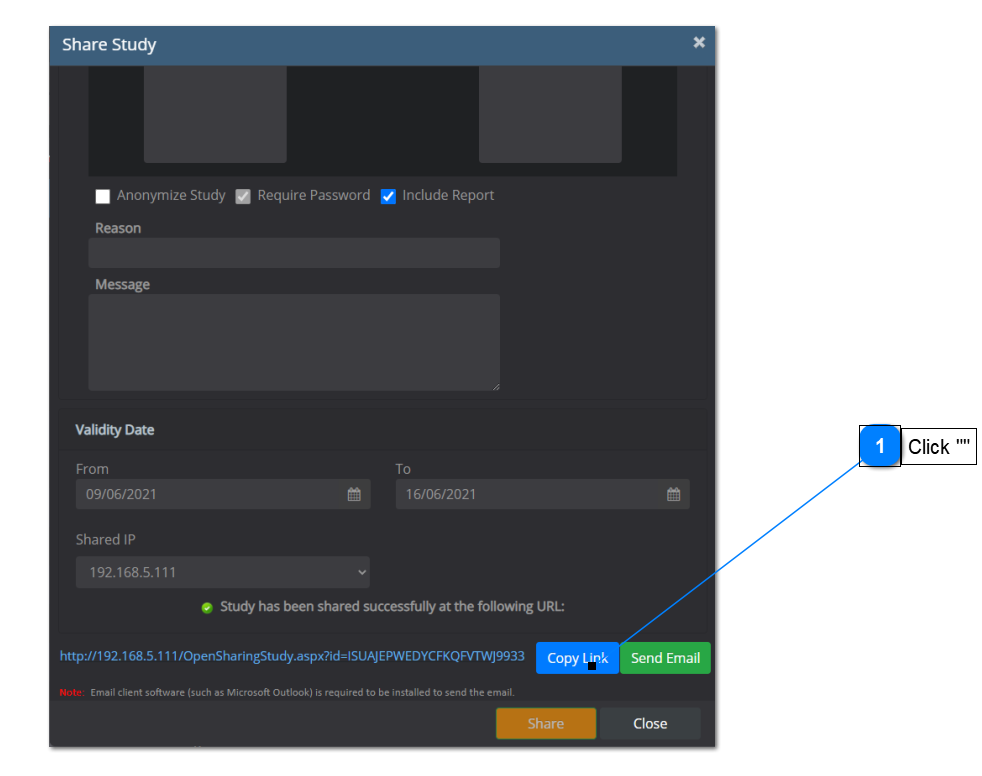Viewport: 982px width, 776px height.
Task: Click the Message box resize handle
Action: (494, 385)
